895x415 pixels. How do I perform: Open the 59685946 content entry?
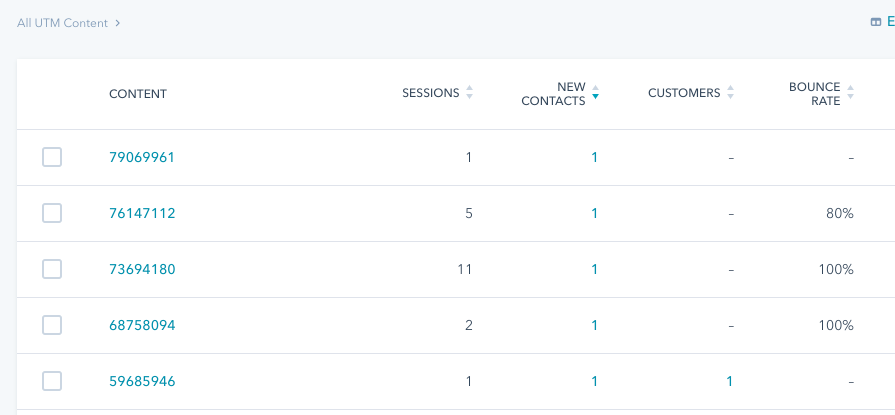142,381
